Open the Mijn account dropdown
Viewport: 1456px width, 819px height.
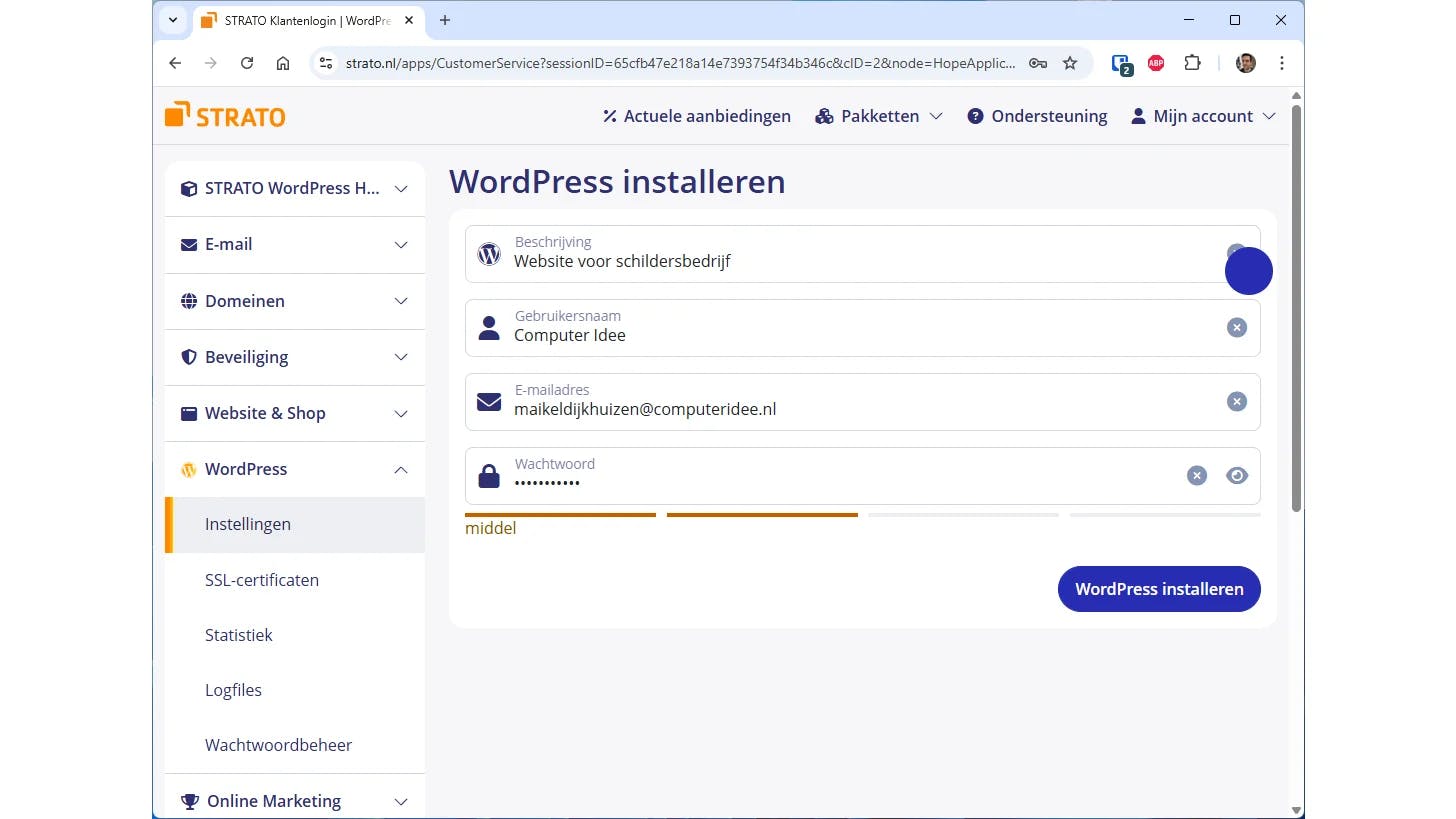[x=1203, y=116]
